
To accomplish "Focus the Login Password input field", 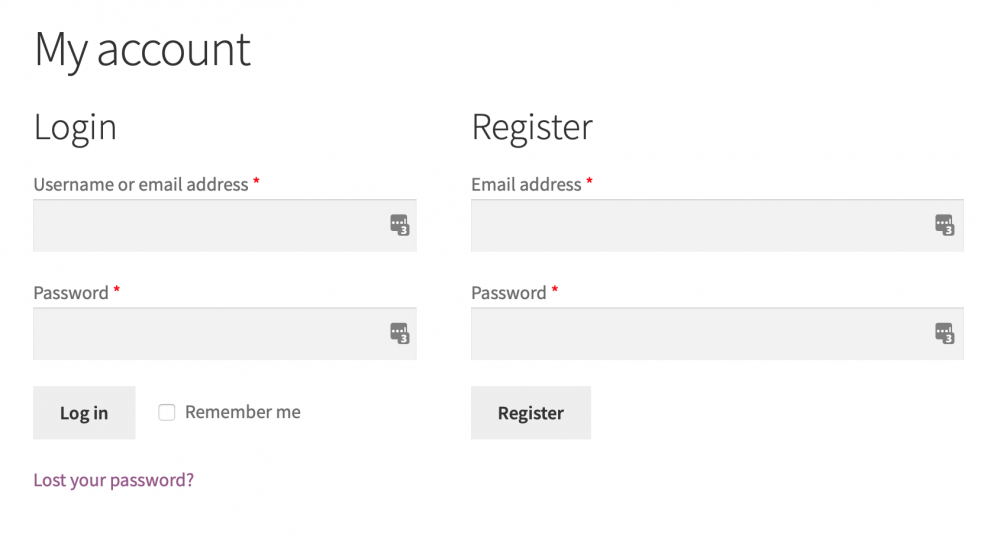I will pos(205,333).
